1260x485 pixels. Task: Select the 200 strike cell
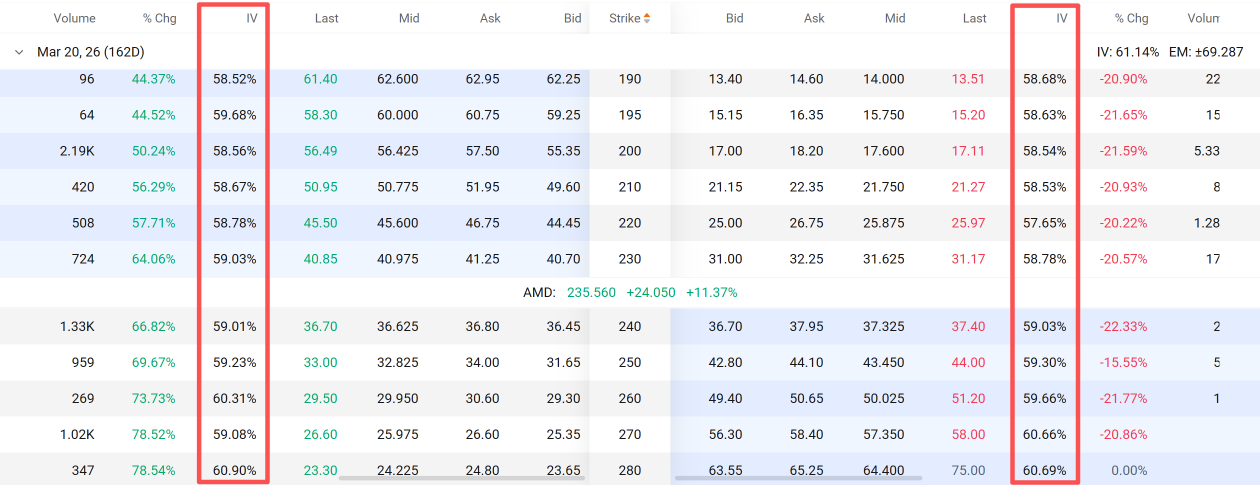click(629, 151)
